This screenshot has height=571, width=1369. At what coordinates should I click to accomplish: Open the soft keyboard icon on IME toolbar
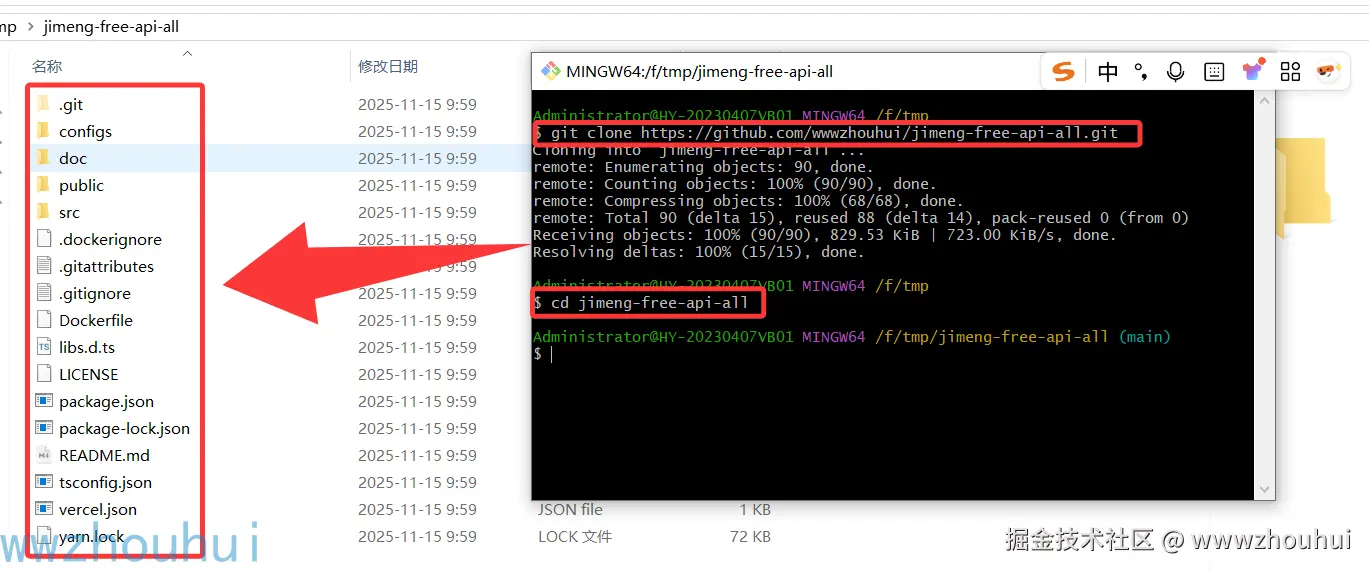point(1214,71)
